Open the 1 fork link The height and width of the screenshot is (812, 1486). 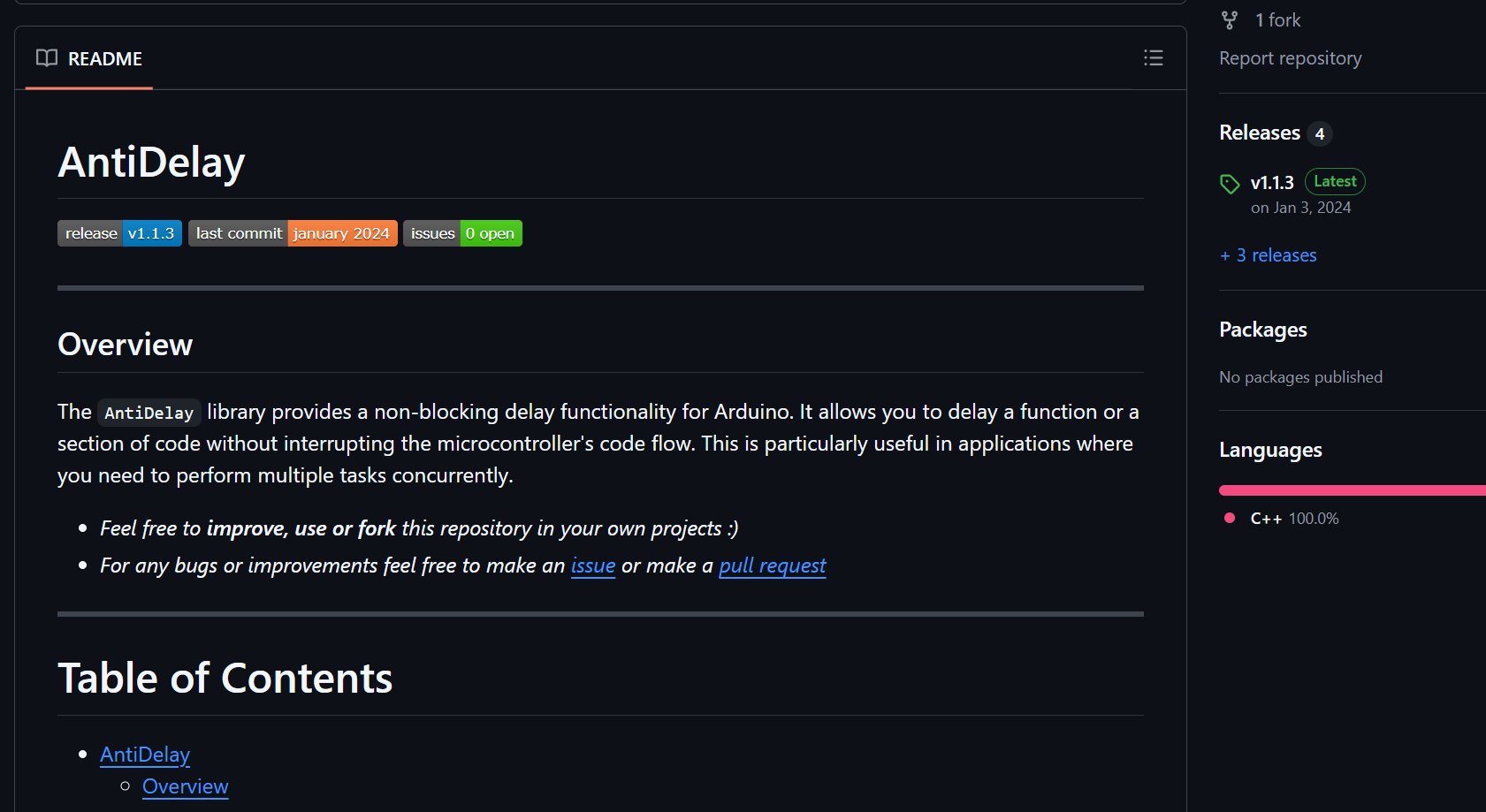click(x=1277, y=20)
